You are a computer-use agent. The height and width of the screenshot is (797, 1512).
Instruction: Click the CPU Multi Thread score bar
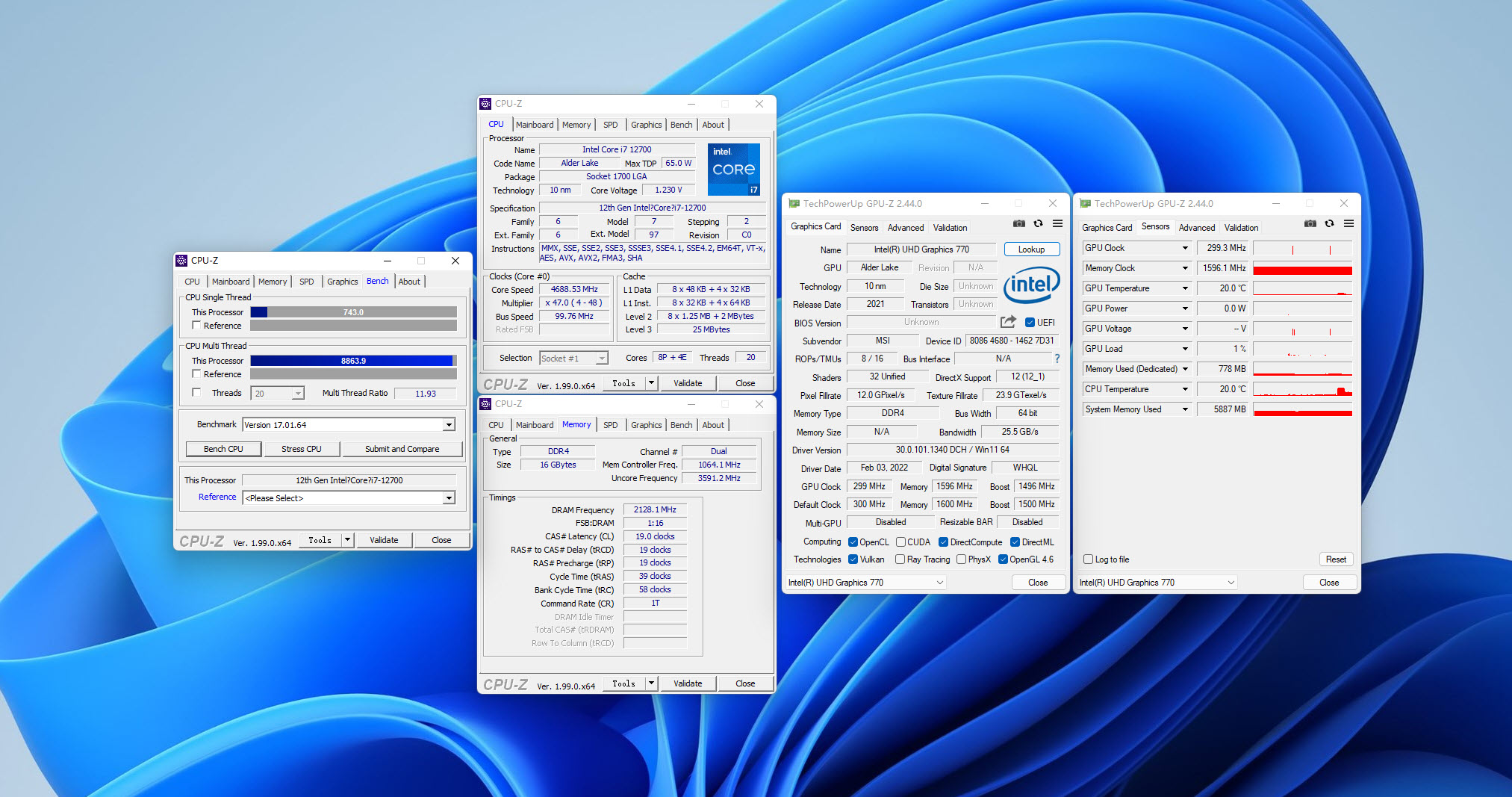(353, 361)
